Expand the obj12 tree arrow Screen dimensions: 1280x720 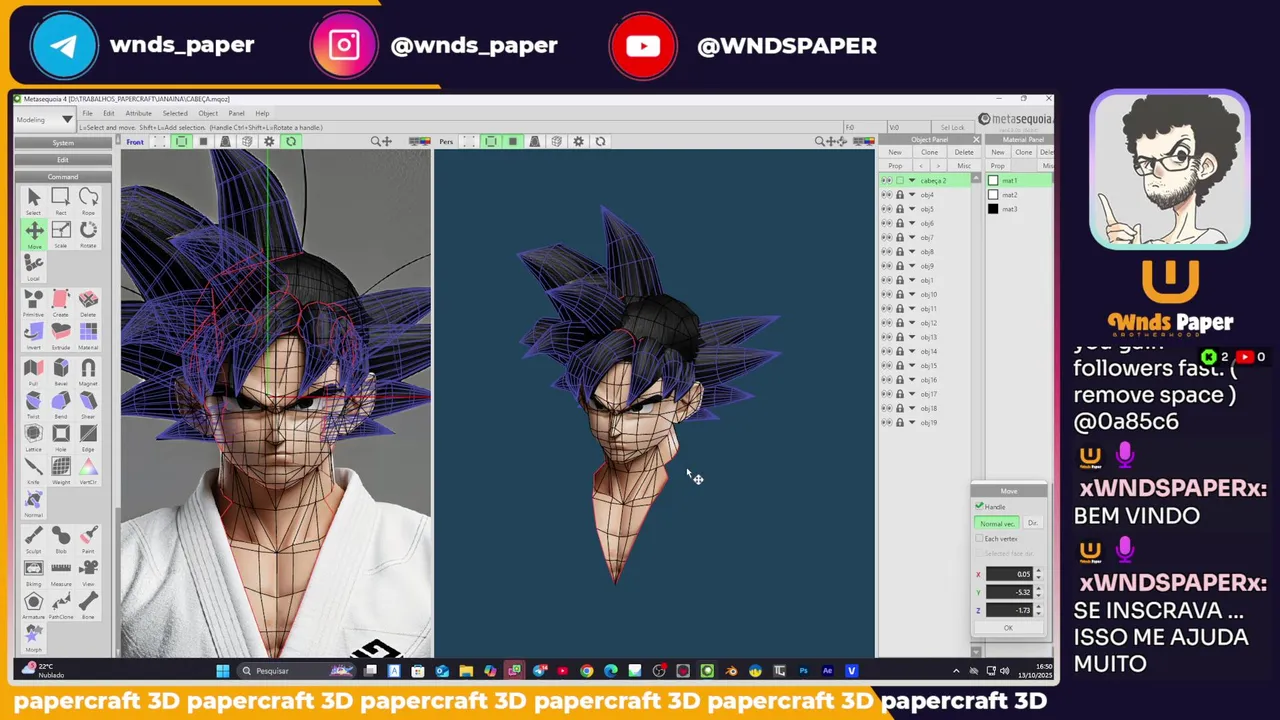(x=911, y=323)
